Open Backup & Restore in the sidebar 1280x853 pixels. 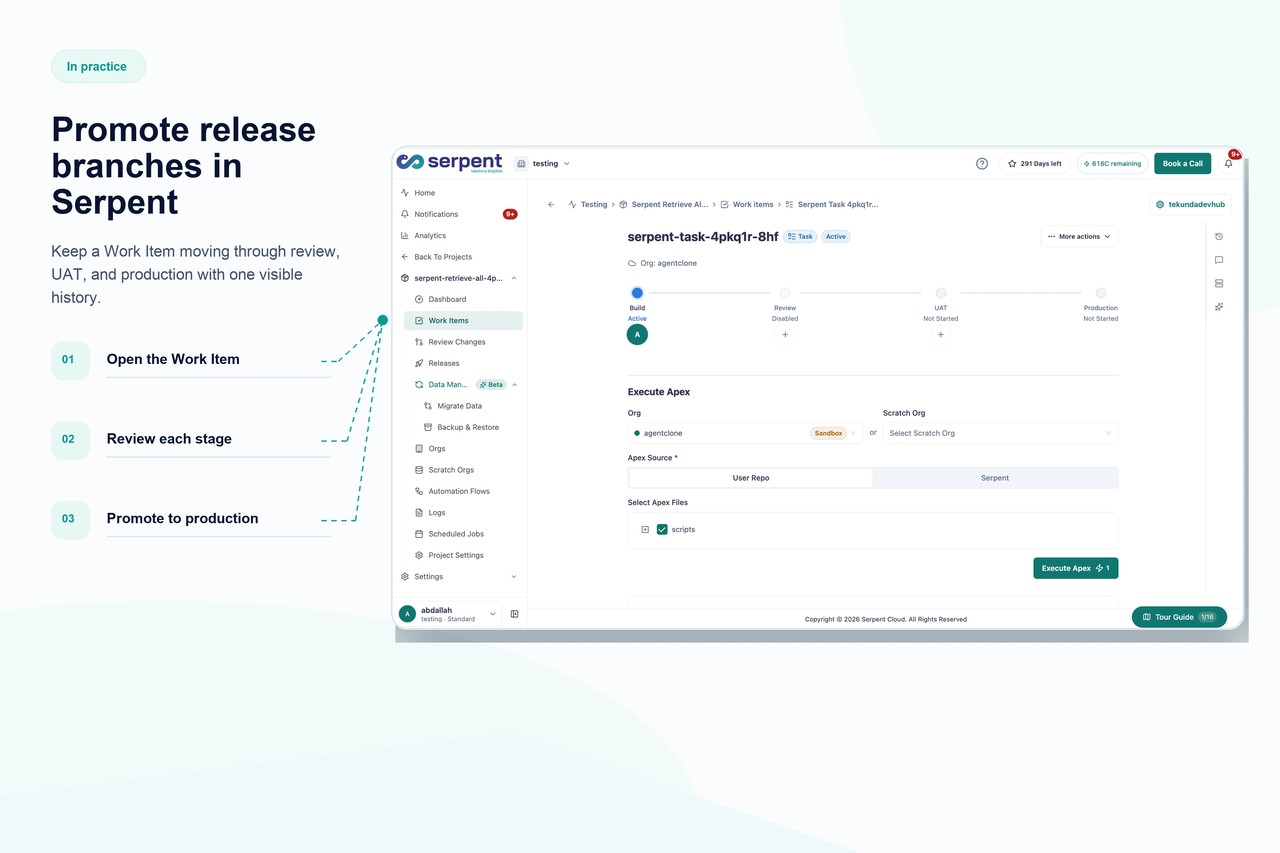click(x=470, y=427)
